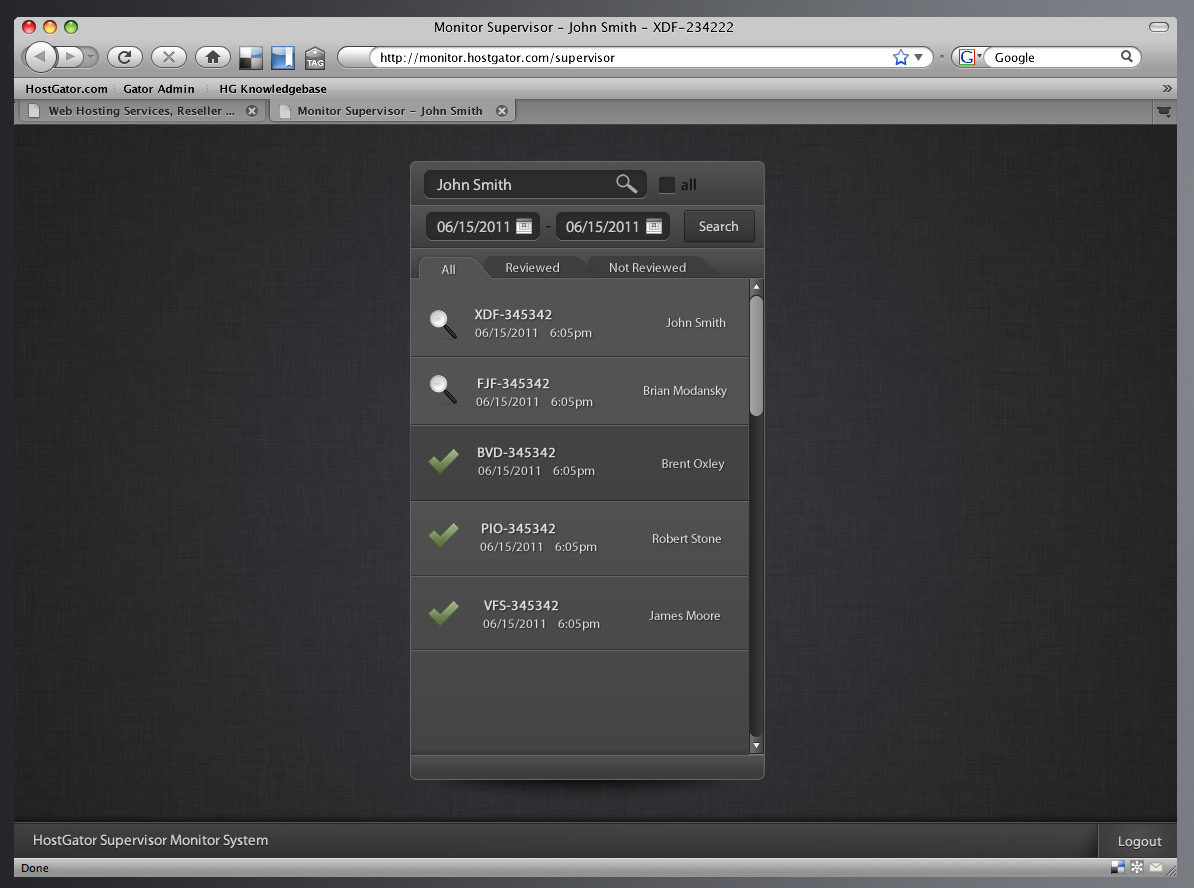
Task: Click the green checkmark for VFS-345342
Action: click(x=444, y=613)
